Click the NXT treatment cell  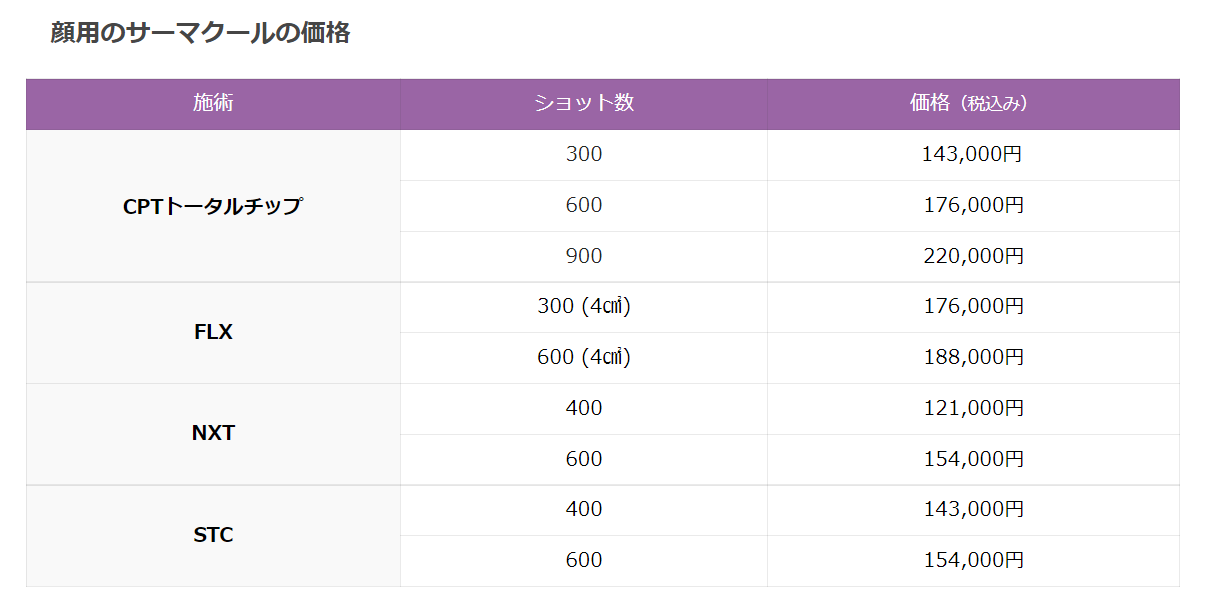pos(213,434)
